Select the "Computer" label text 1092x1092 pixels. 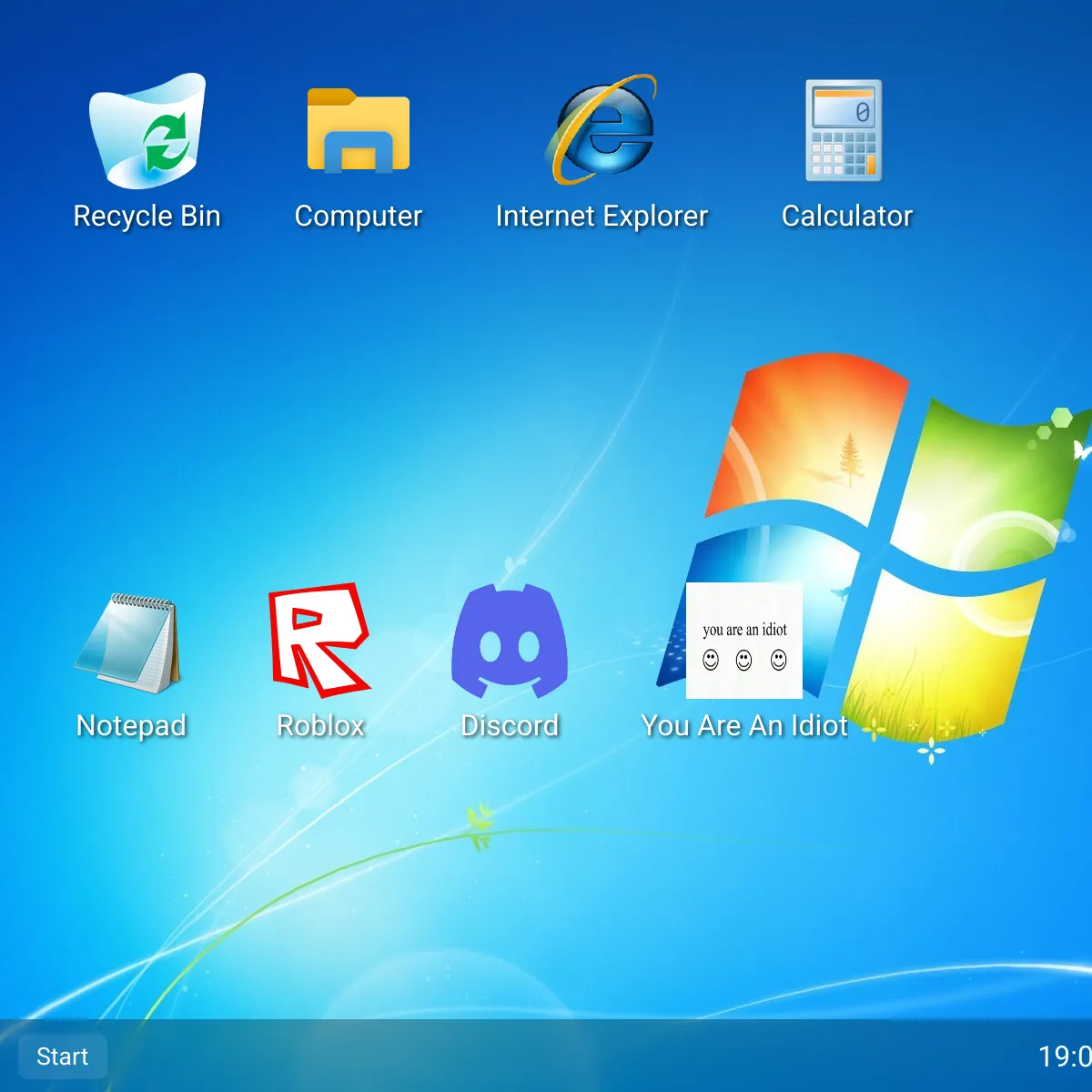(359, 216)
